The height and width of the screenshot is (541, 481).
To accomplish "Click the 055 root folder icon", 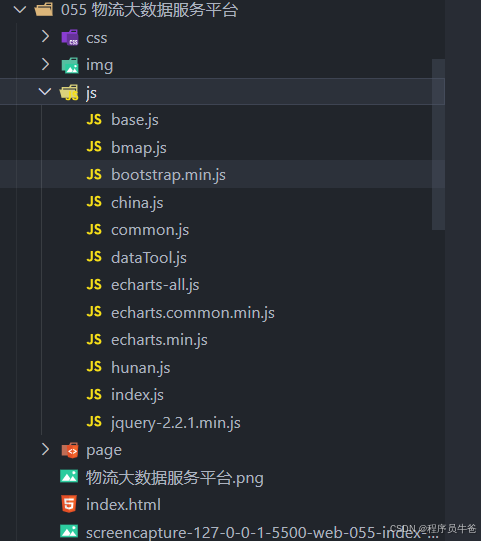I will click(x=44, y=9).
